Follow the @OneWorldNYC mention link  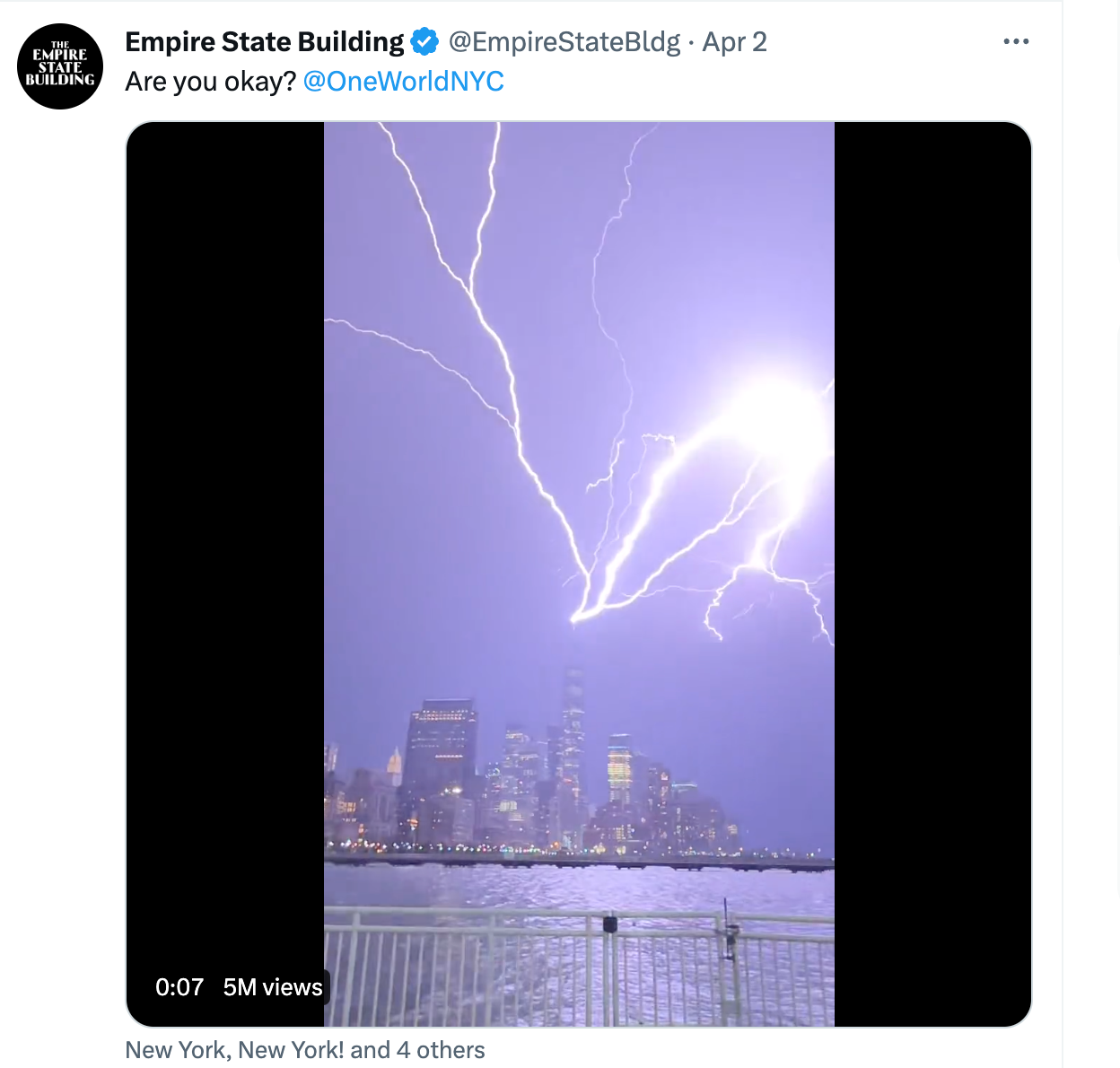[404, 81]
